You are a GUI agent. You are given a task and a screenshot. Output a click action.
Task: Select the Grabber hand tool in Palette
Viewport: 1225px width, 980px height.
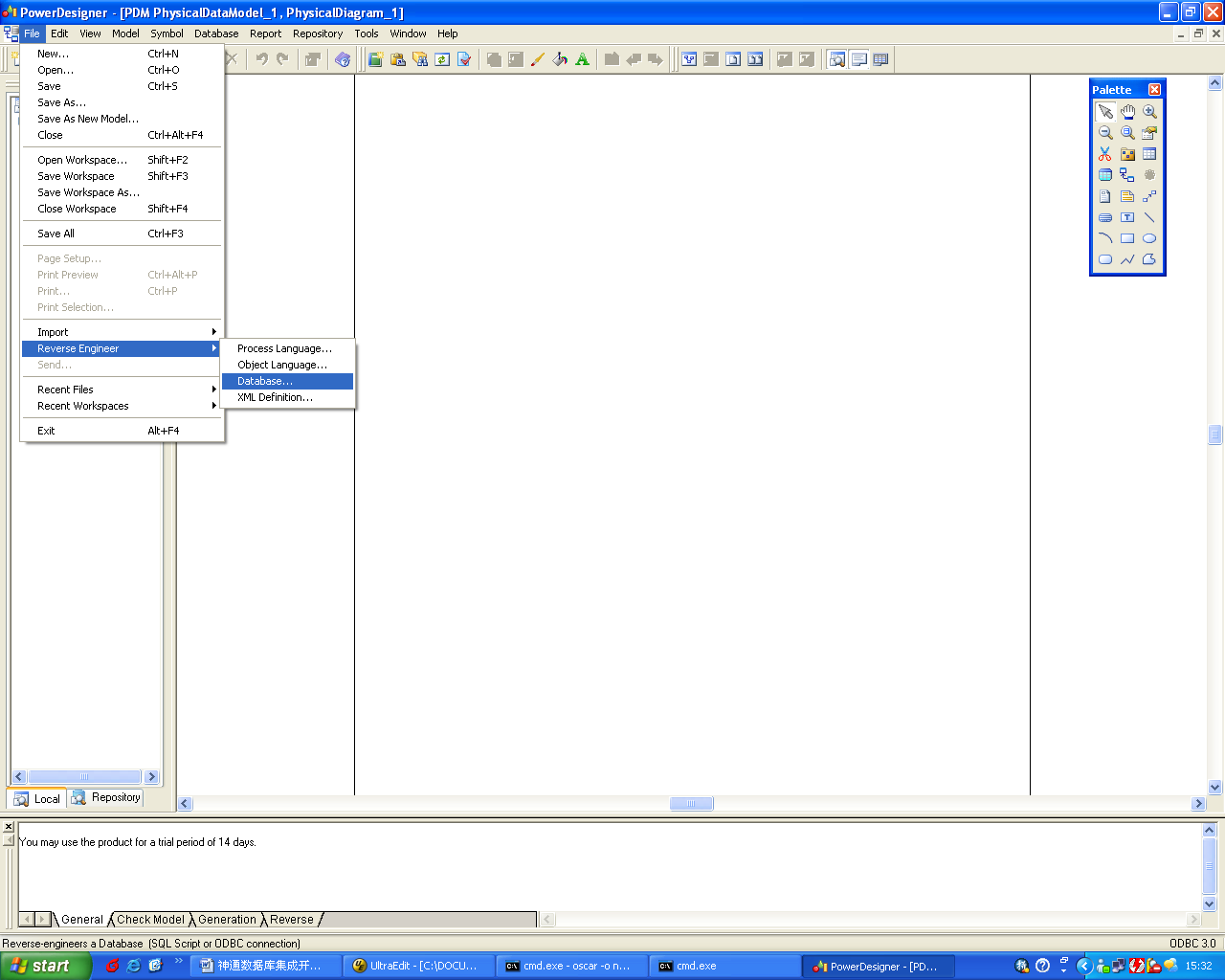click(x=1127, y=112)
